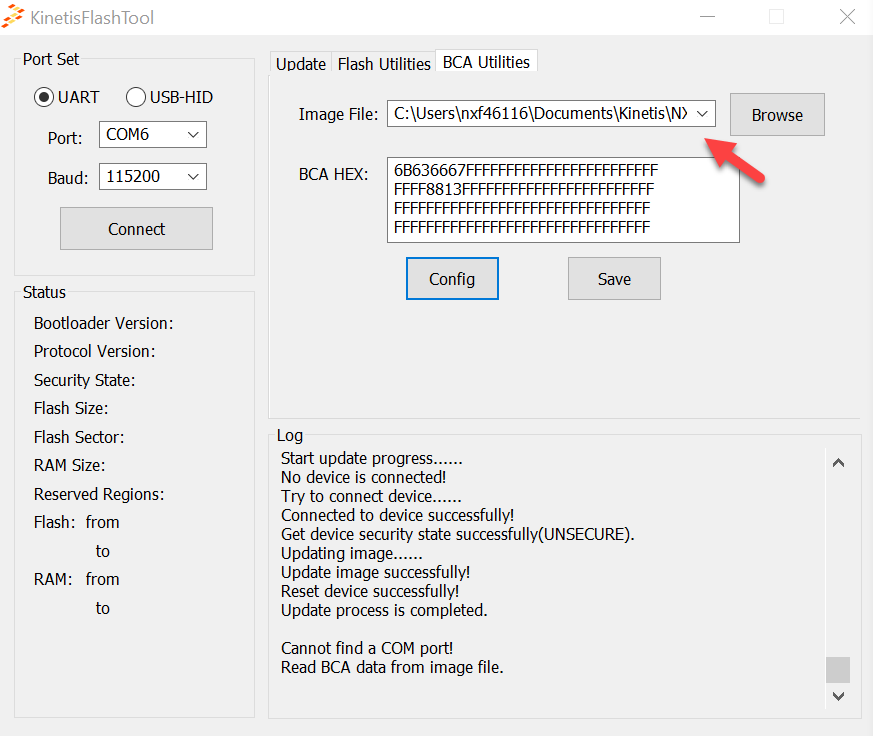Click the Connect button
The image size is (873, 736).
click(136, 228)
